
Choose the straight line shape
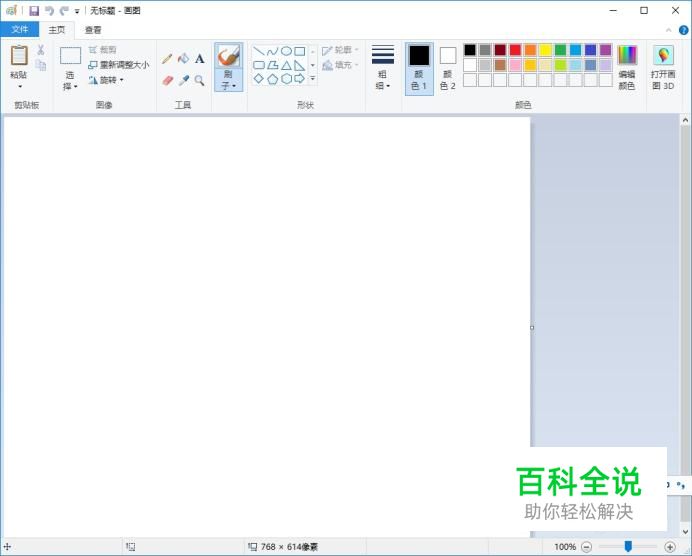click(x=259, y=51)
